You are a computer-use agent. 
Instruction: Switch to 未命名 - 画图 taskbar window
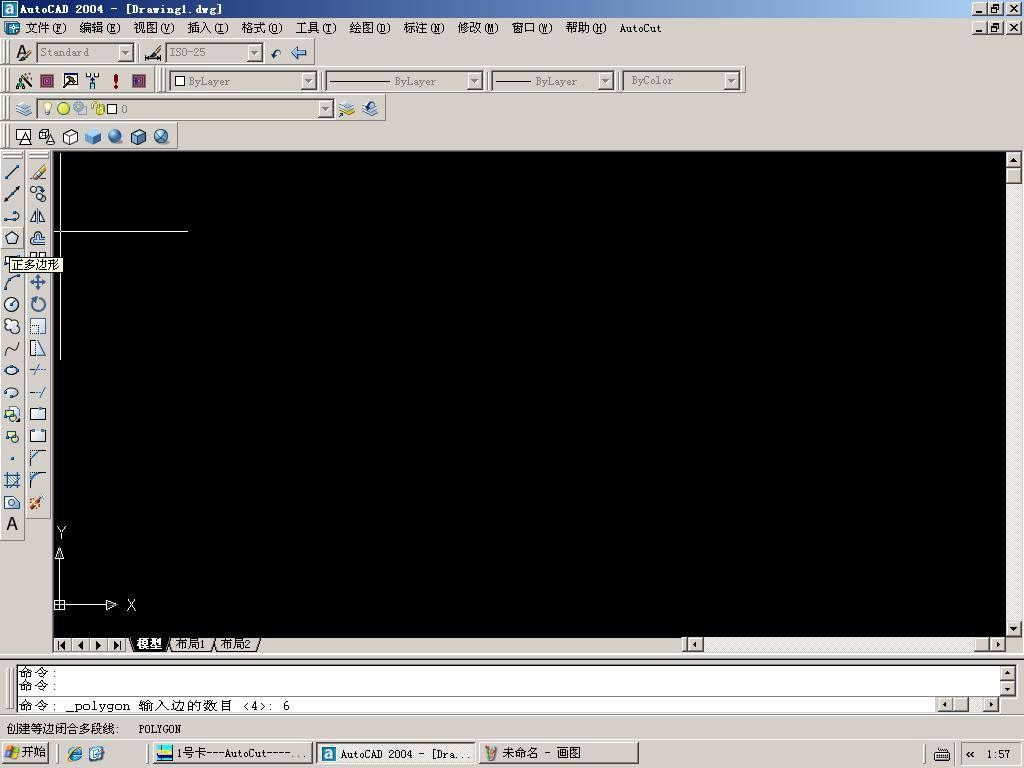pos(558,753)
